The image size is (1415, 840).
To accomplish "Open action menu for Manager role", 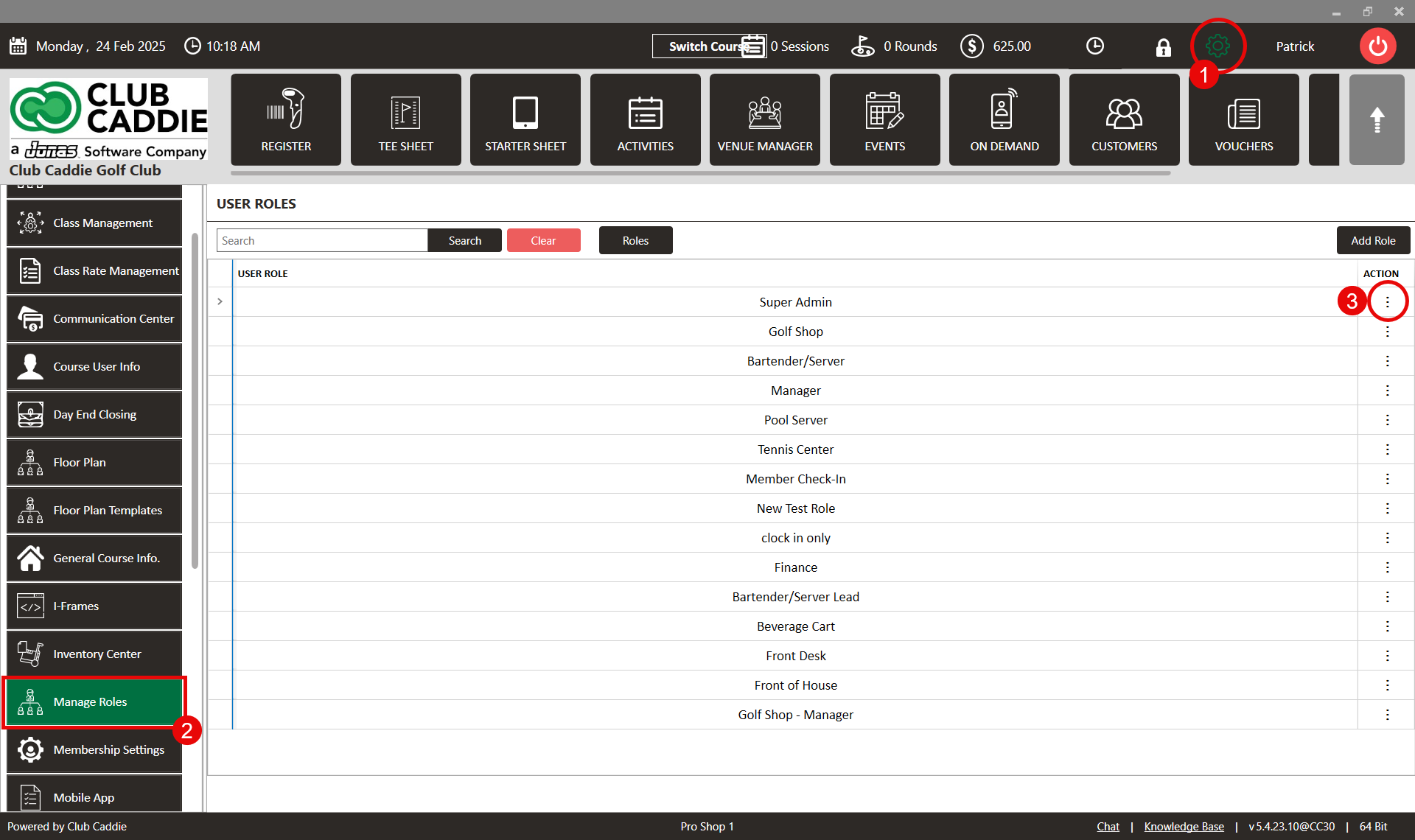I will [1387, 391].
